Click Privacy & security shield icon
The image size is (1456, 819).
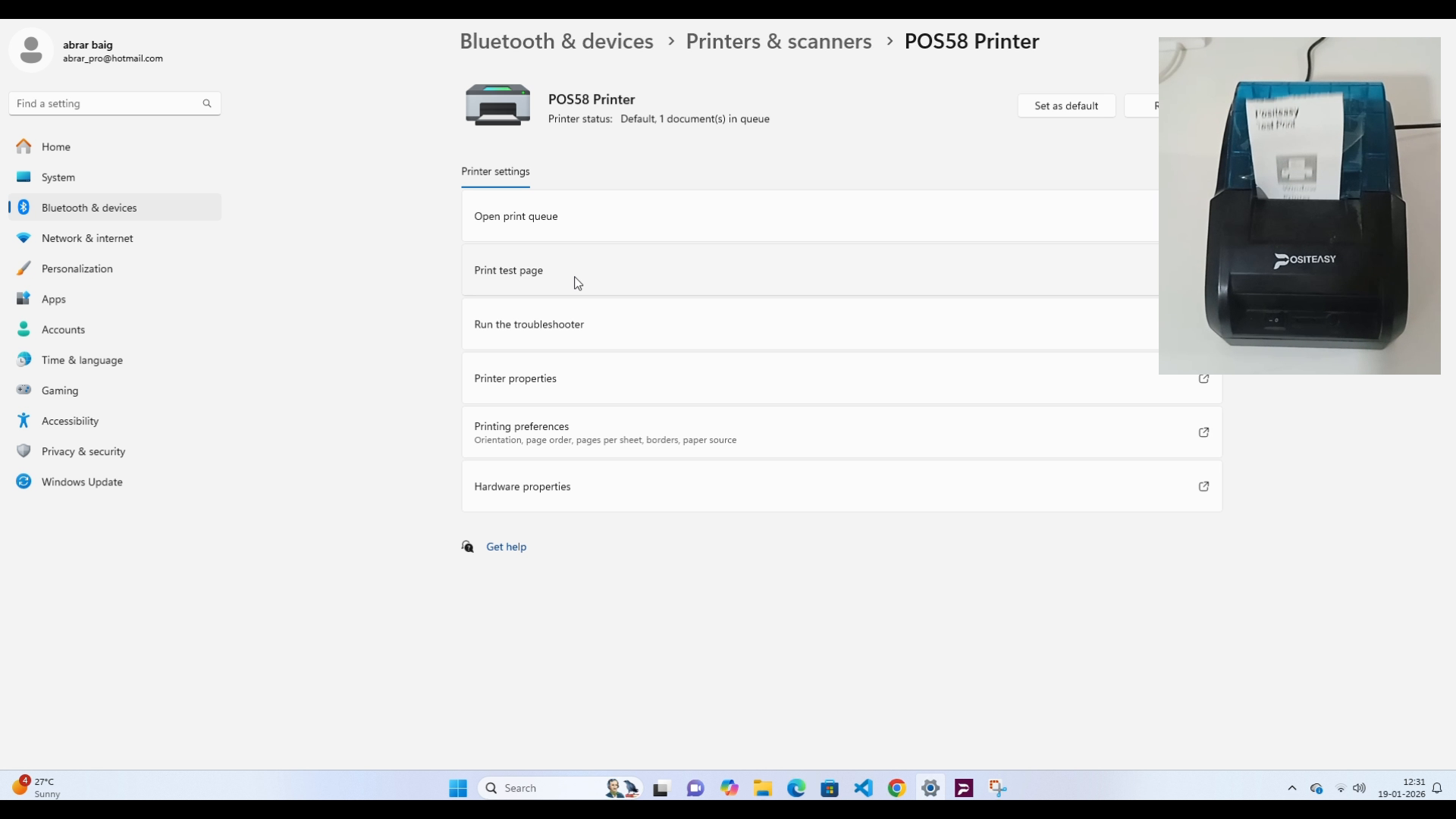tap(24, 451)
